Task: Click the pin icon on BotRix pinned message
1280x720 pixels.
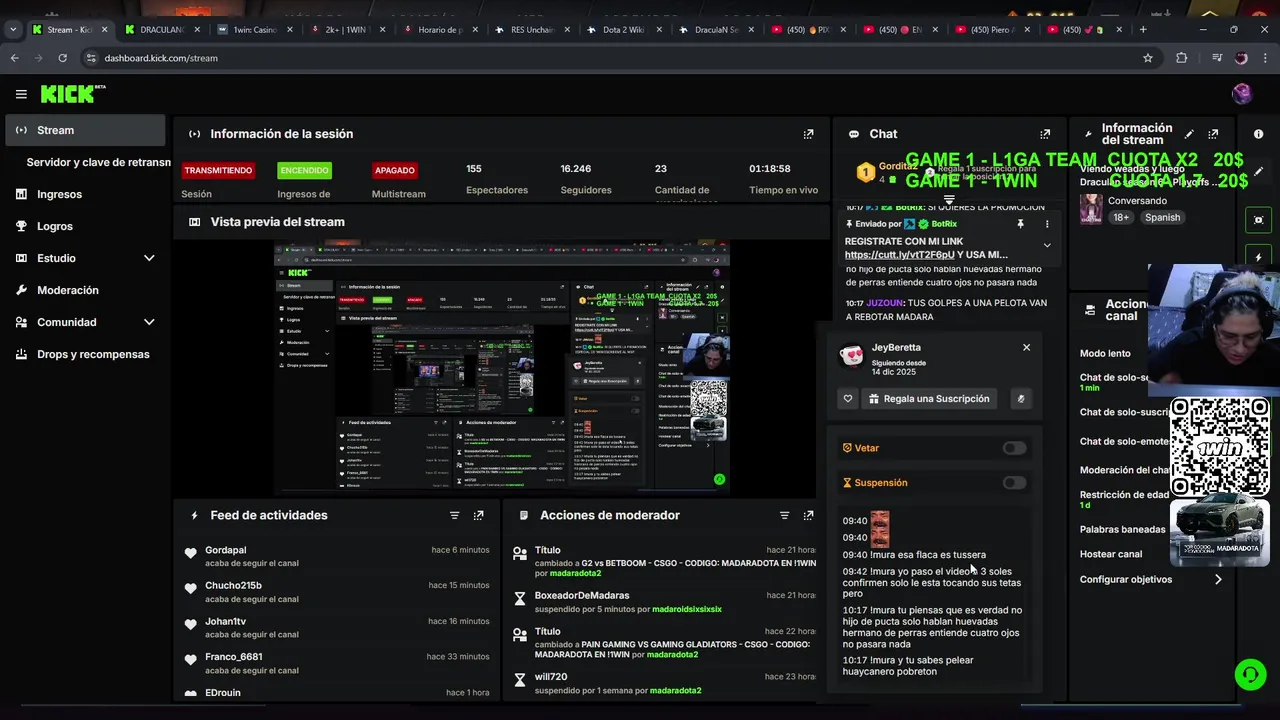Action: (1021, 224)
